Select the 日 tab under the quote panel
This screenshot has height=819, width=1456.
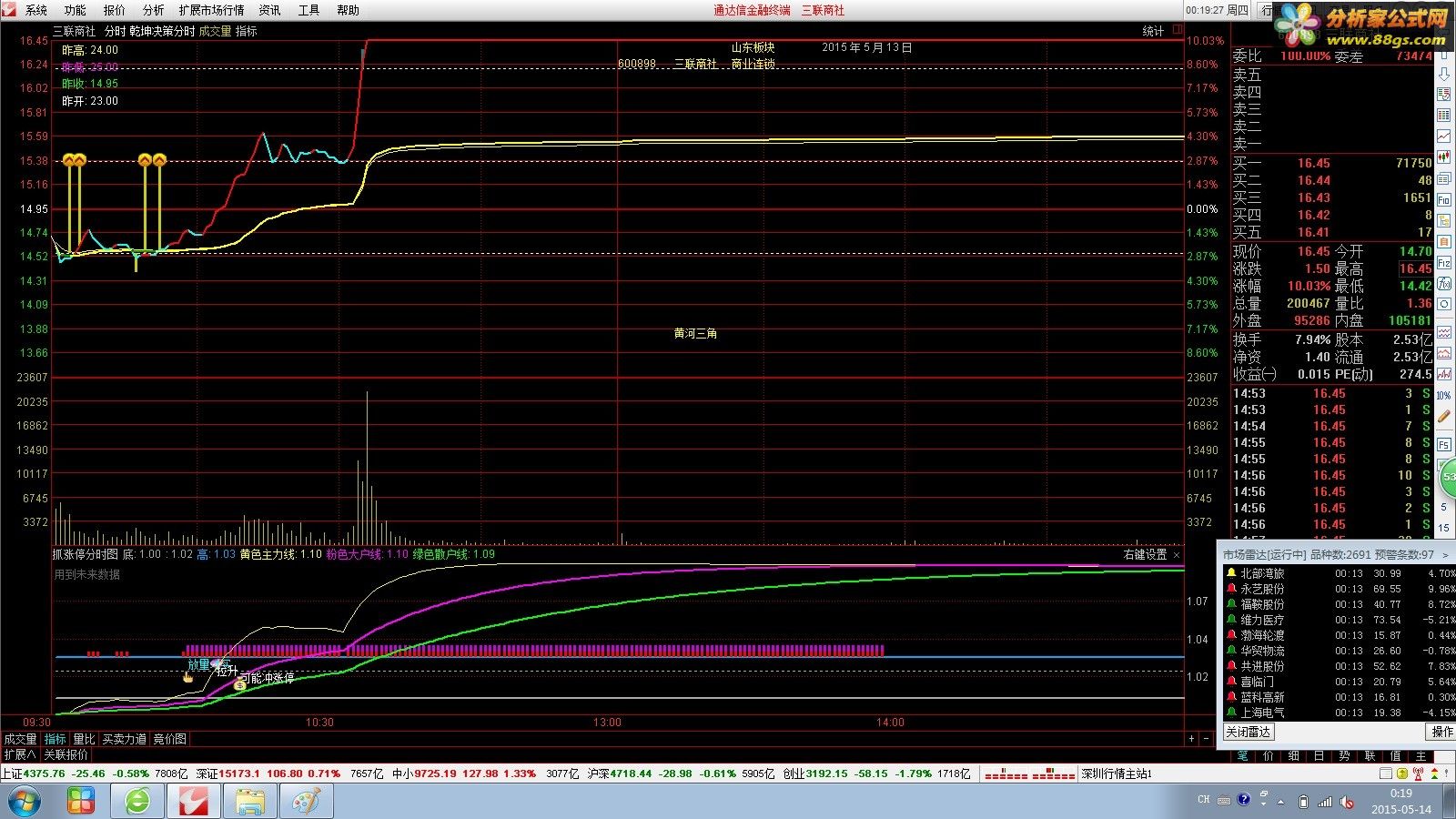click(x=1319, y=756)
